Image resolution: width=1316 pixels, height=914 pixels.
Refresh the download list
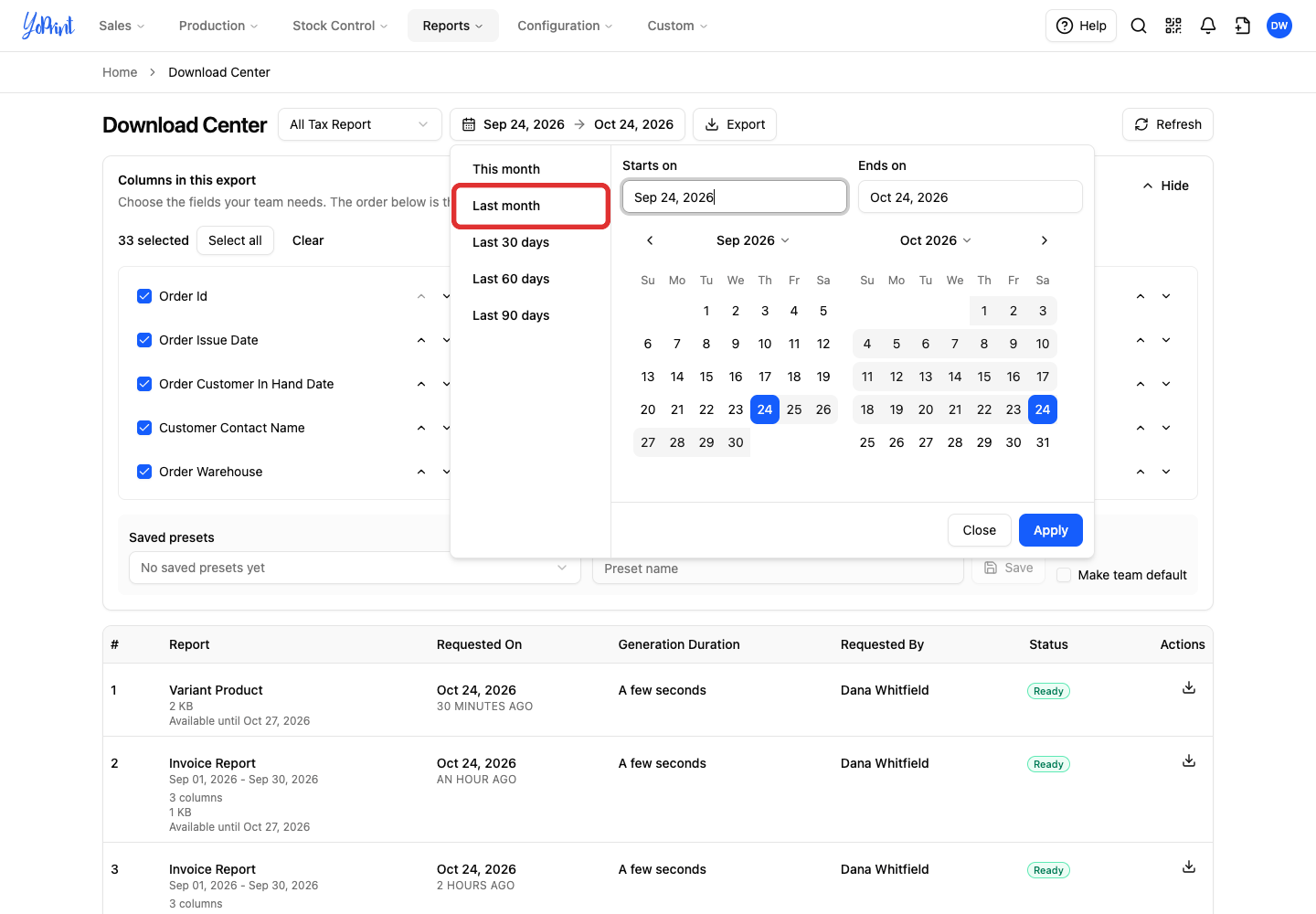tap(1168, 124)
